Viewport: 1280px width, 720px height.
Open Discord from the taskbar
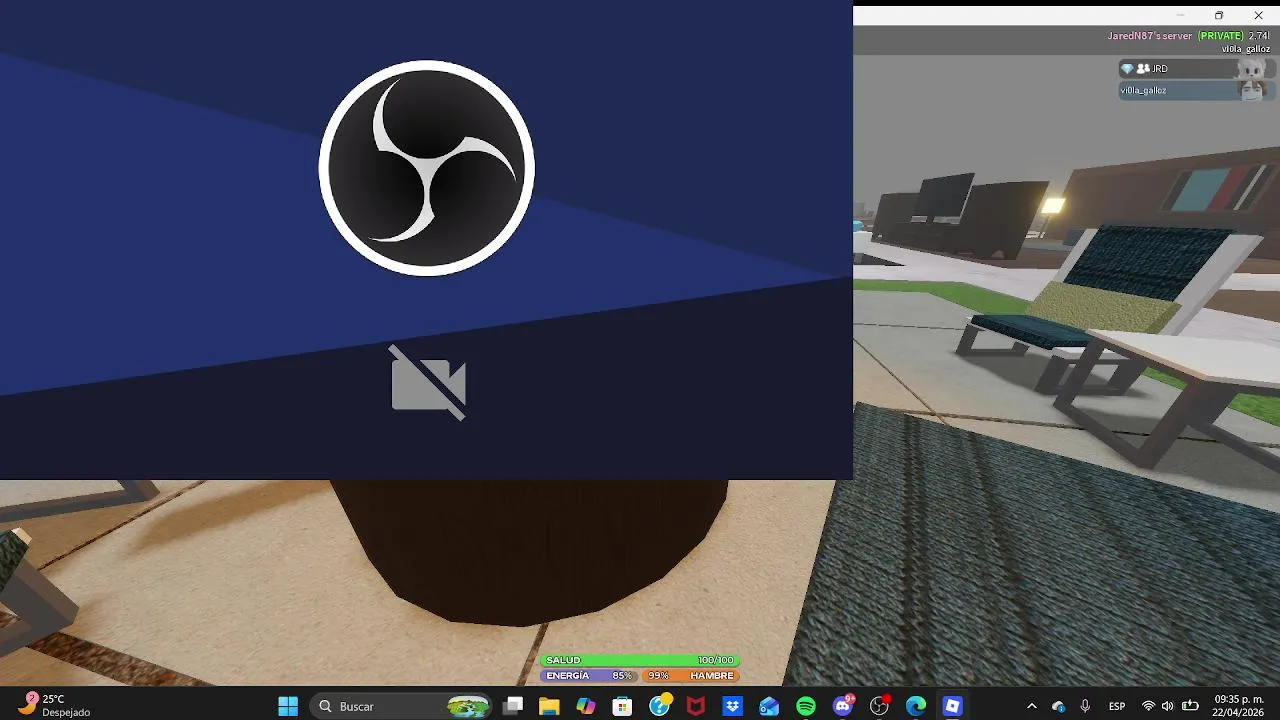[x=843, y=706]
